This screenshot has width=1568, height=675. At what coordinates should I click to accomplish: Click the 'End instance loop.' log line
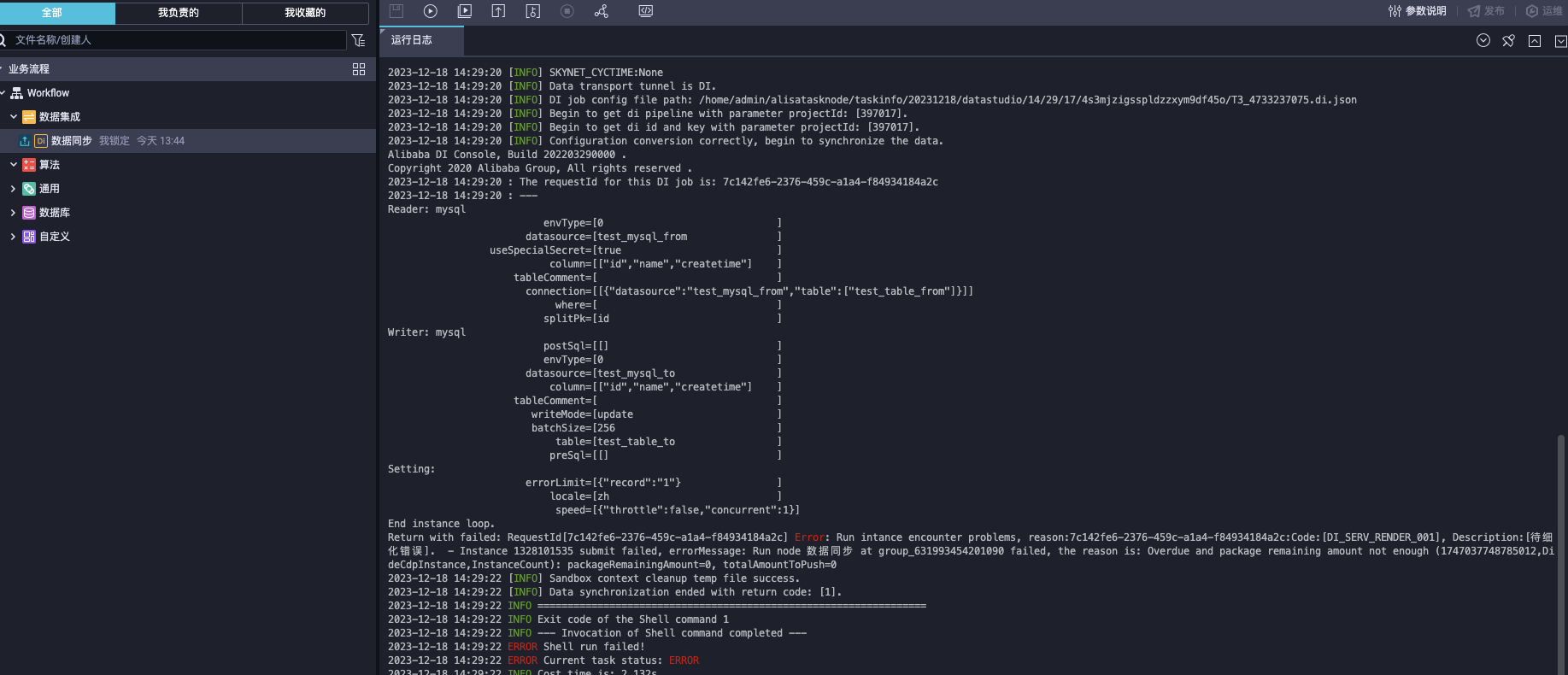coord(441,524)
